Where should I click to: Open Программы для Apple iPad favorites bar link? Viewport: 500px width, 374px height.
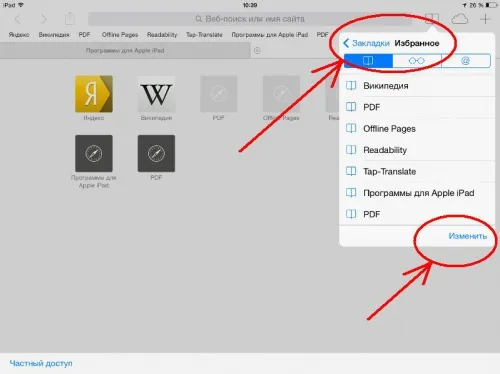[x=270, y=35]
